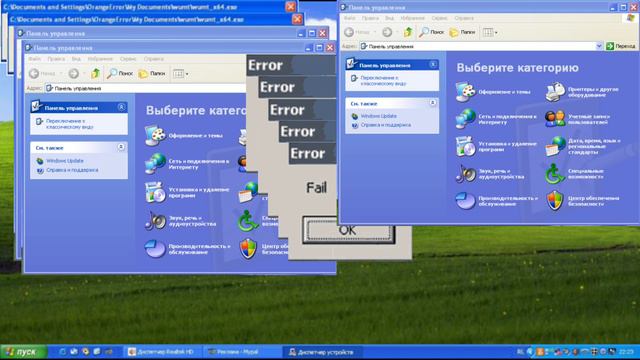Select Диспетчер Realtek HD taskbar button
640x360 pixels.
162,351
